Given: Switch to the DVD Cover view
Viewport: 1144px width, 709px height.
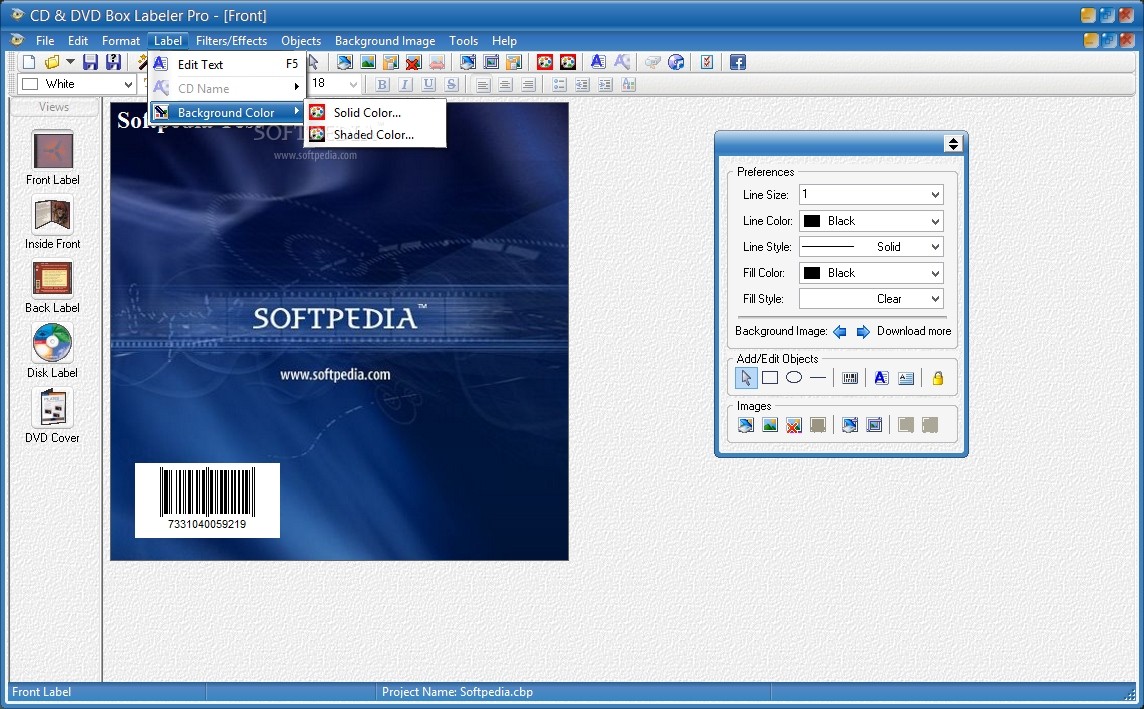Looking at the screenshot, I should click(x=53, y=417).
